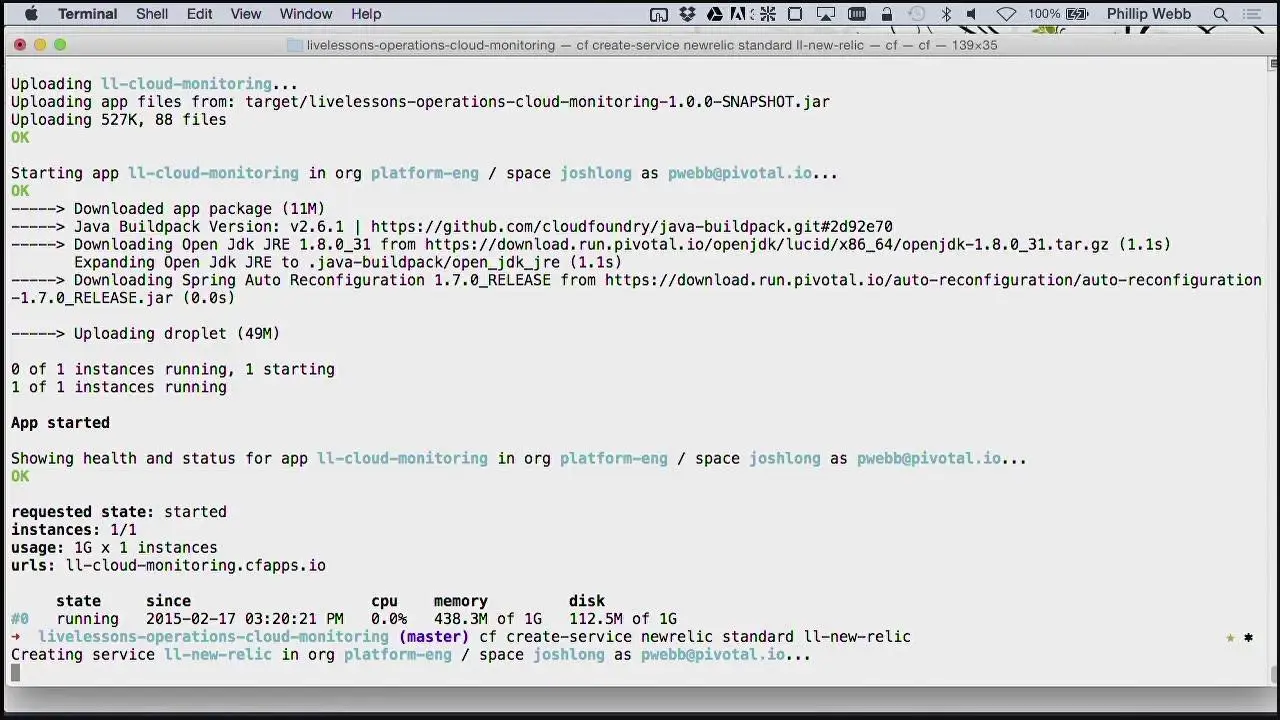Open the Phillip Webb user menu

pyautogui.click(x=1149, y=14)
